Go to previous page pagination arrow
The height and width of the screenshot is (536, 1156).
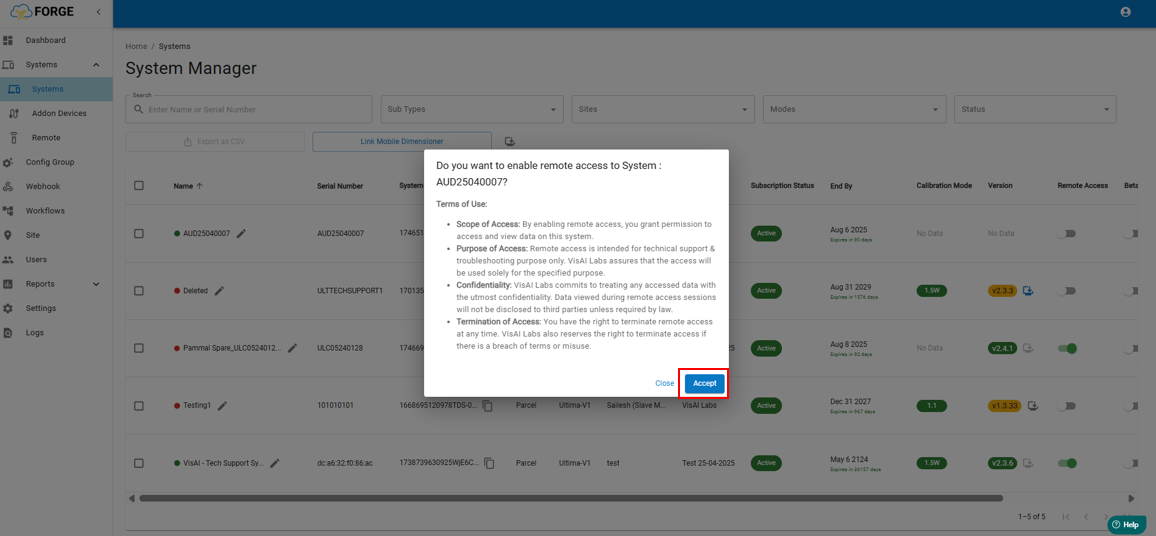(x=1086, y=516)
